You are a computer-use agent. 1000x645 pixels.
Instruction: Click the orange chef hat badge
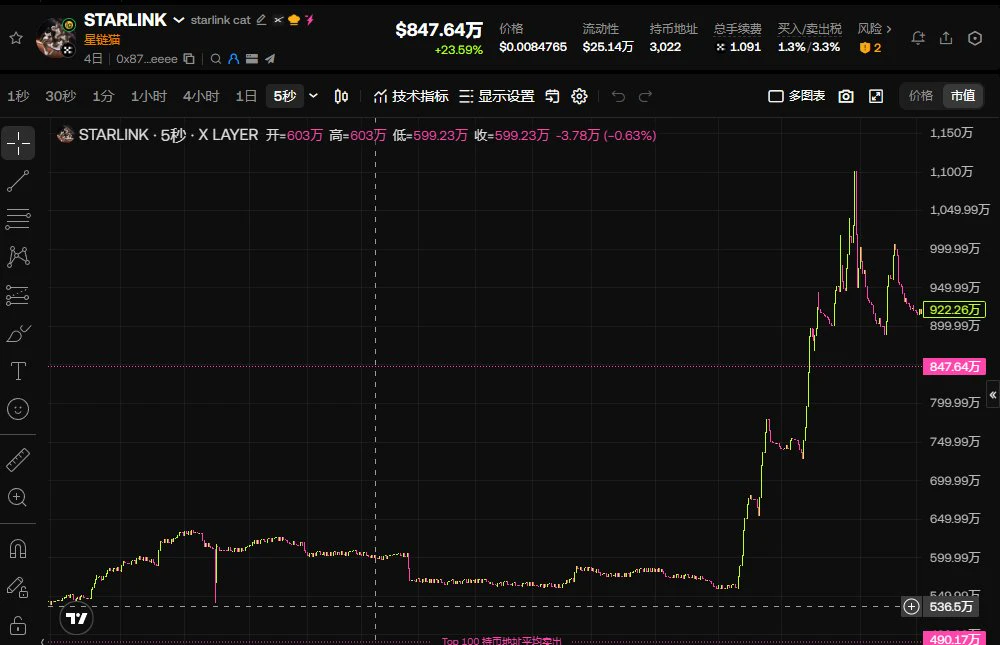point(294,20)
